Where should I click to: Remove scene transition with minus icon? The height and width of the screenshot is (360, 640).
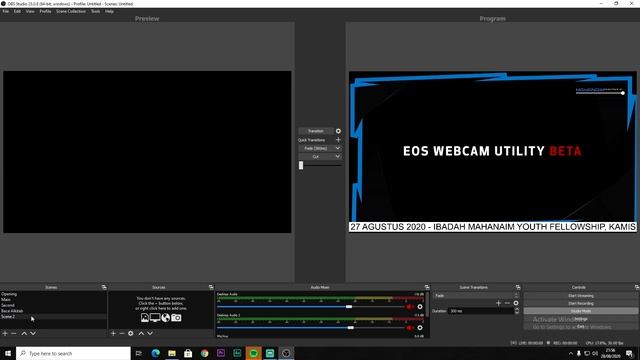tap(507, 303)
